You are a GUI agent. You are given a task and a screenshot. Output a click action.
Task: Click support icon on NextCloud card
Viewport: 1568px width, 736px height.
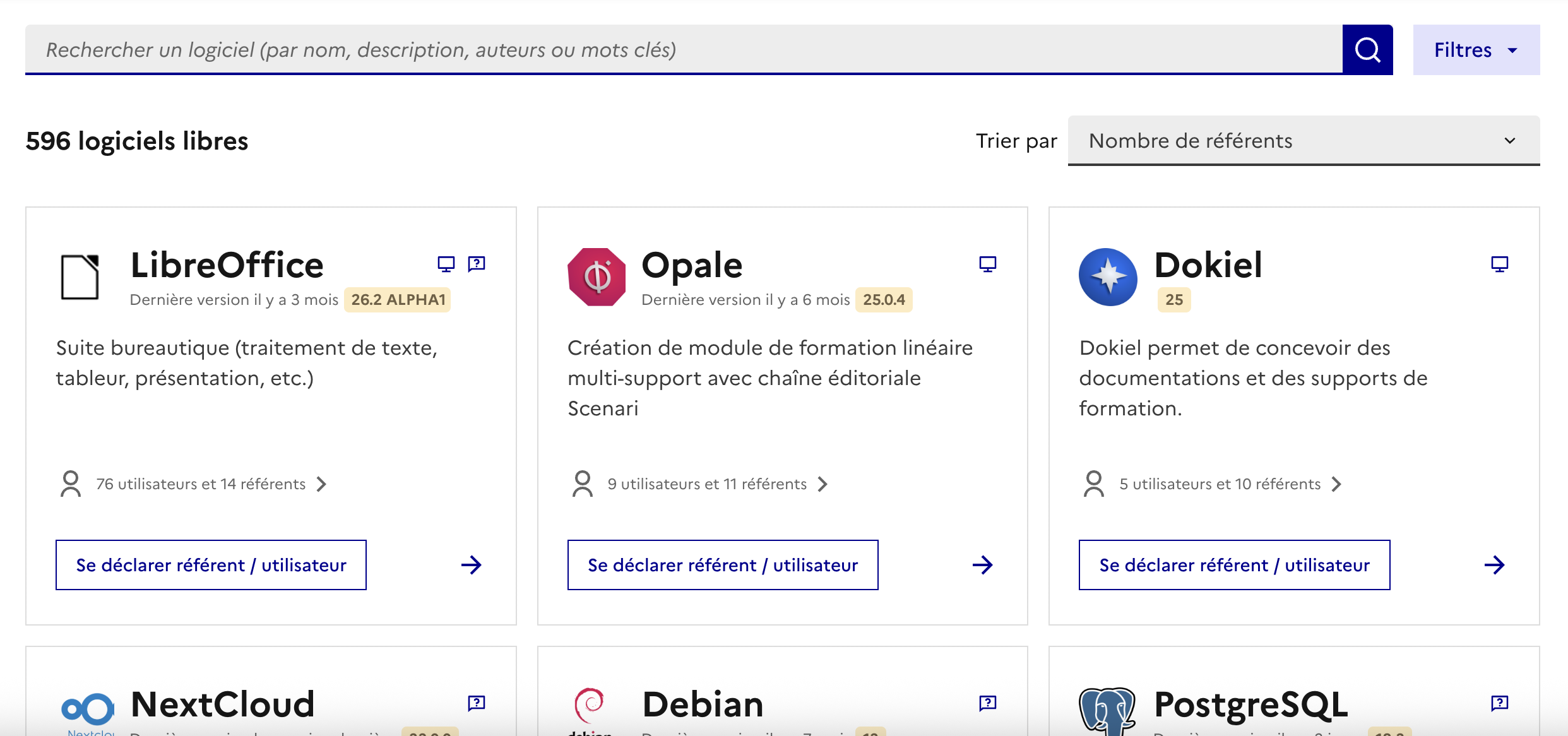point(477,703)
